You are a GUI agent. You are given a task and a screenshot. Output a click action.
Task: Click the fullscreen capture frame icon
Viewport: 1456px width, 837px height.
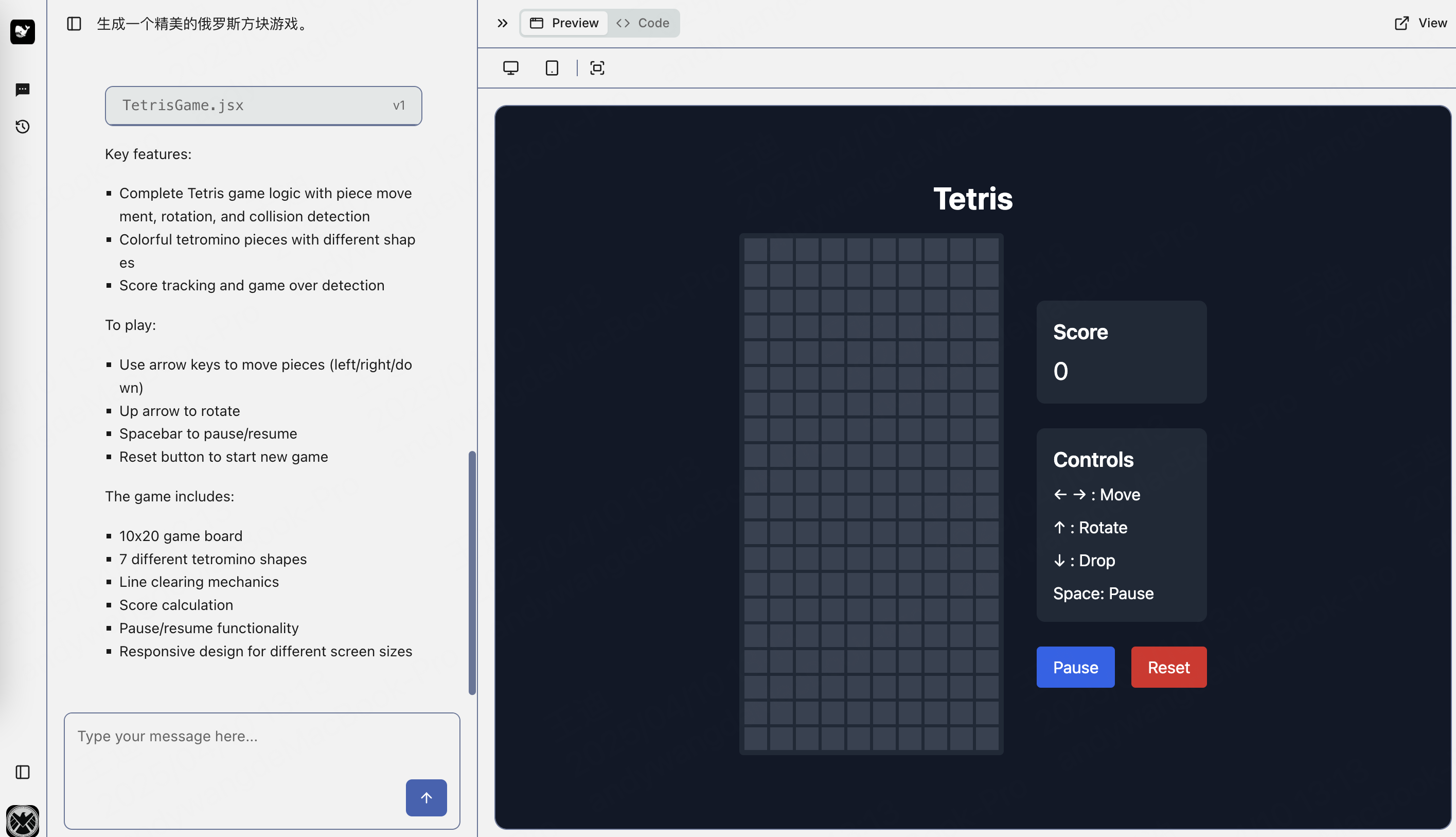pyautogui.click(x=597, y=68)
